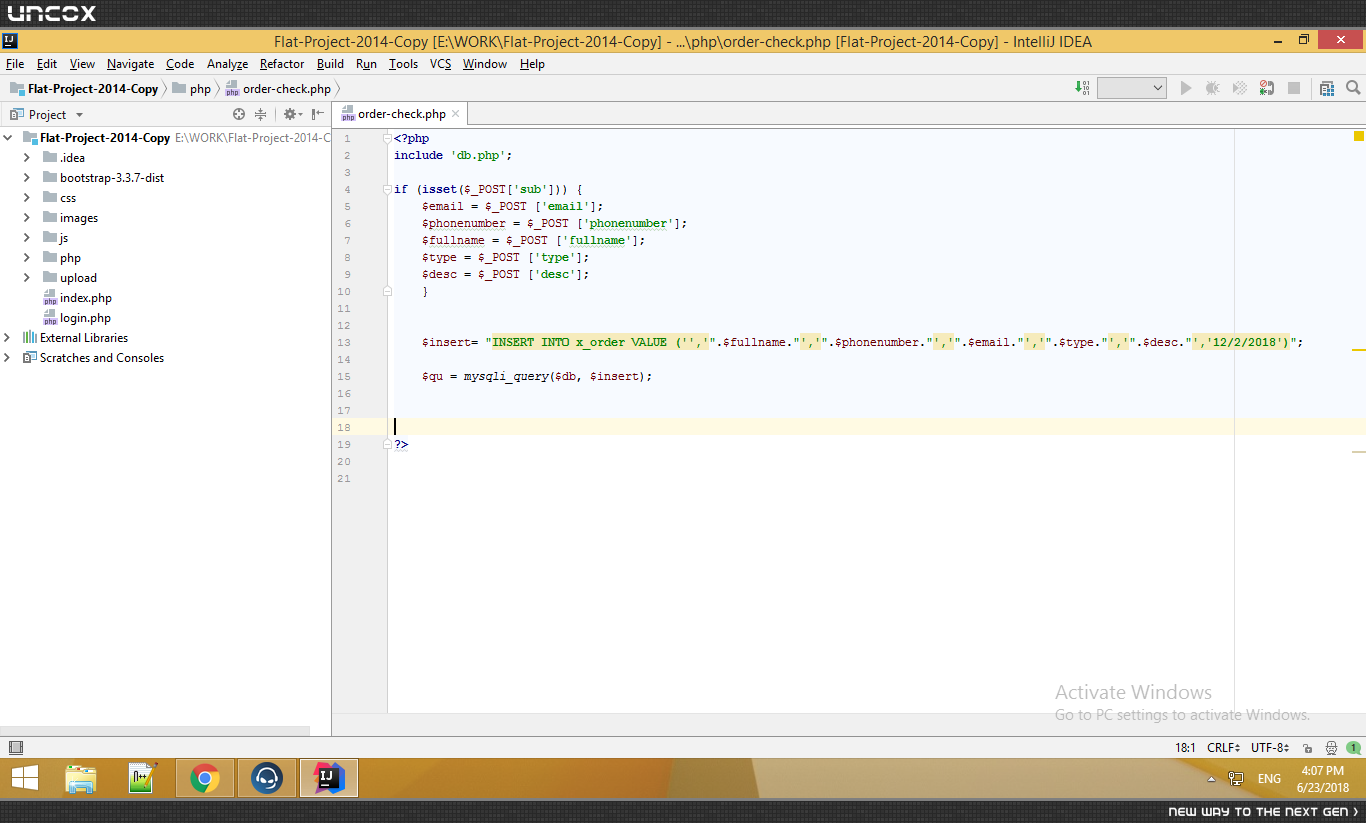Open the CRLF line separator selector

click(x=1224, y=747)
